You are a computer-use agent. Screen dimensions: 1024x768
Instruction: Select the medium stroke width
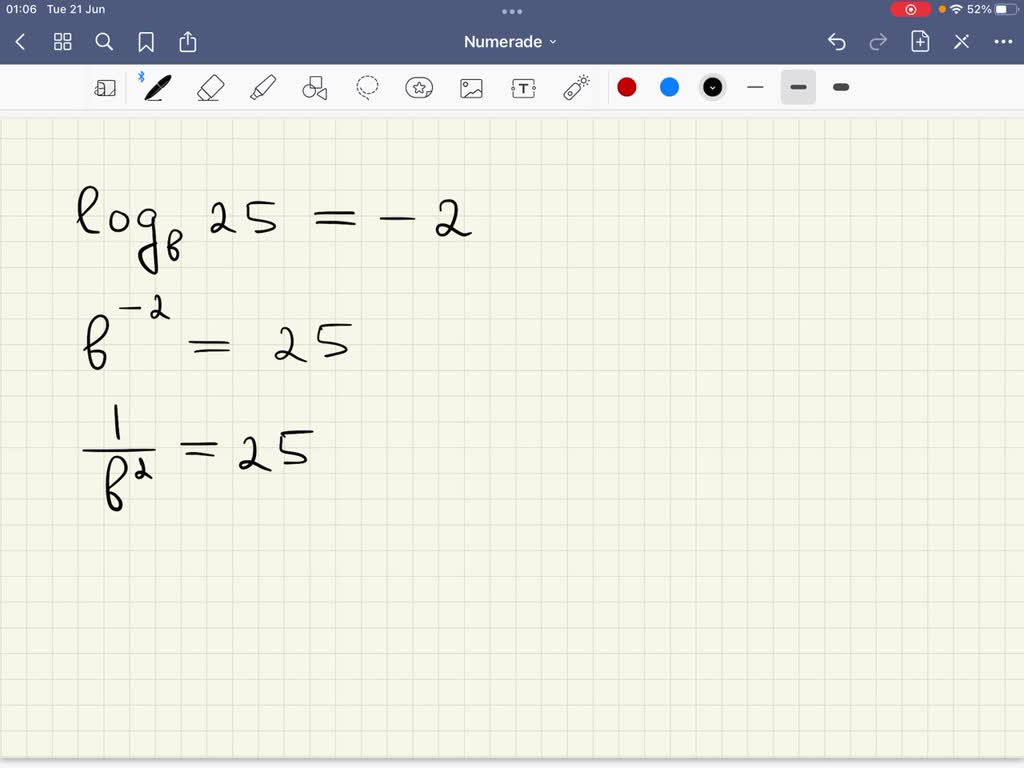798,87
